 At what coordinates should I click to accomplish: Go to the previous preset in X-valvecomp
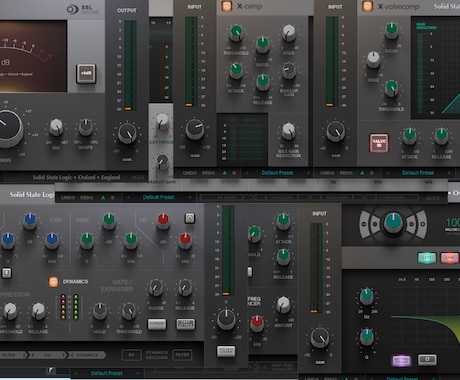[387, 173]
